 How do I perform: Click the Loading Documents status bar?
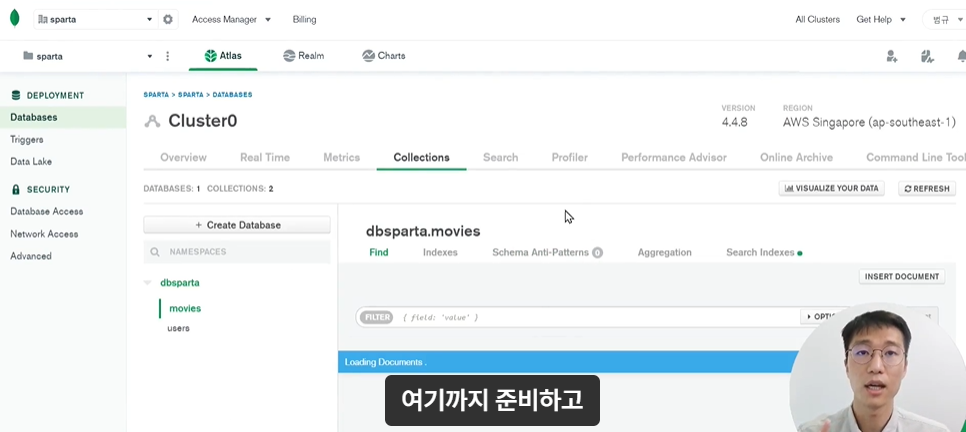[x=564, y=362]
